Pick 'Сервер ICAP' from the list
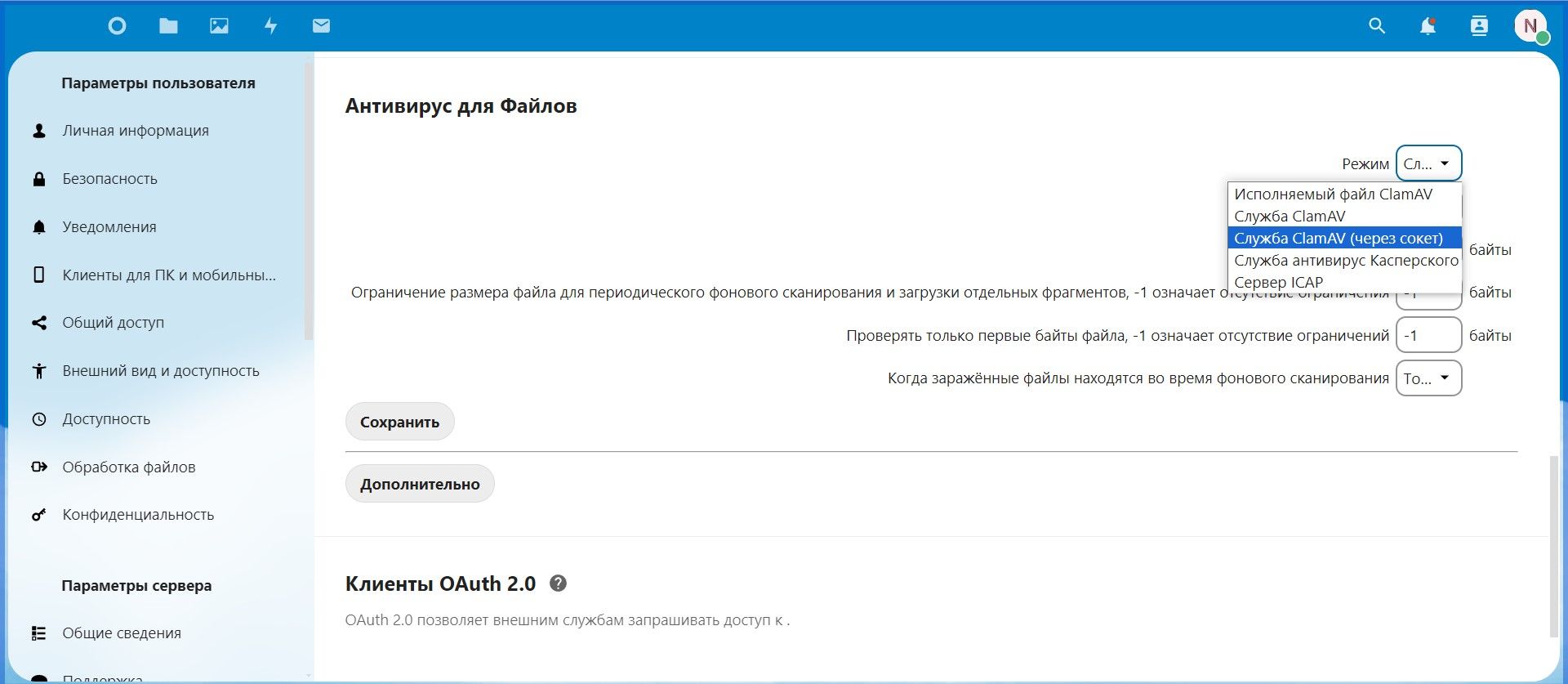 [x=1278, y=282]
